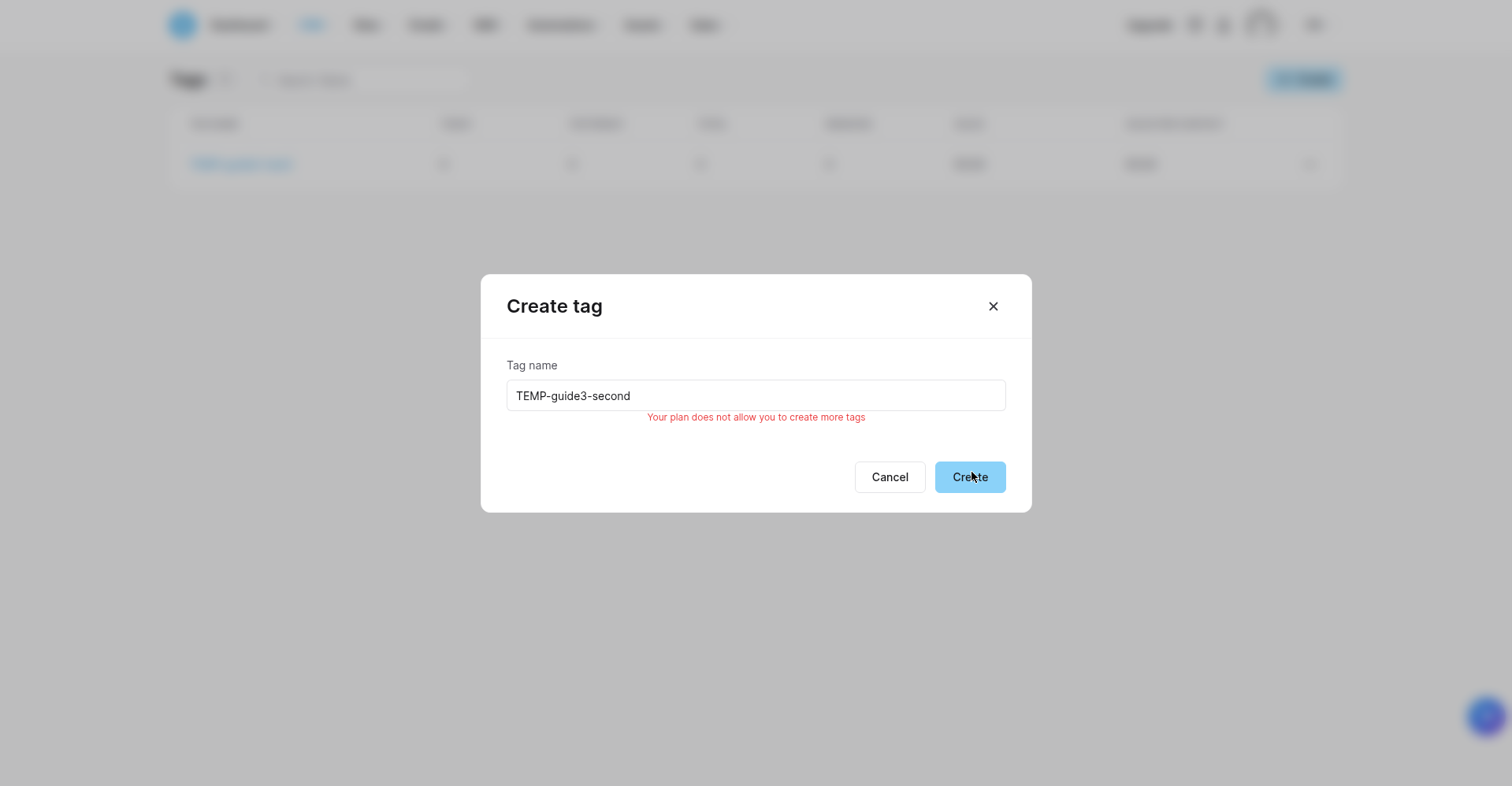The height and width of the screenshot is (786, 1512).
Task: Click the blue Create button
Action: (x=970, y=477)
